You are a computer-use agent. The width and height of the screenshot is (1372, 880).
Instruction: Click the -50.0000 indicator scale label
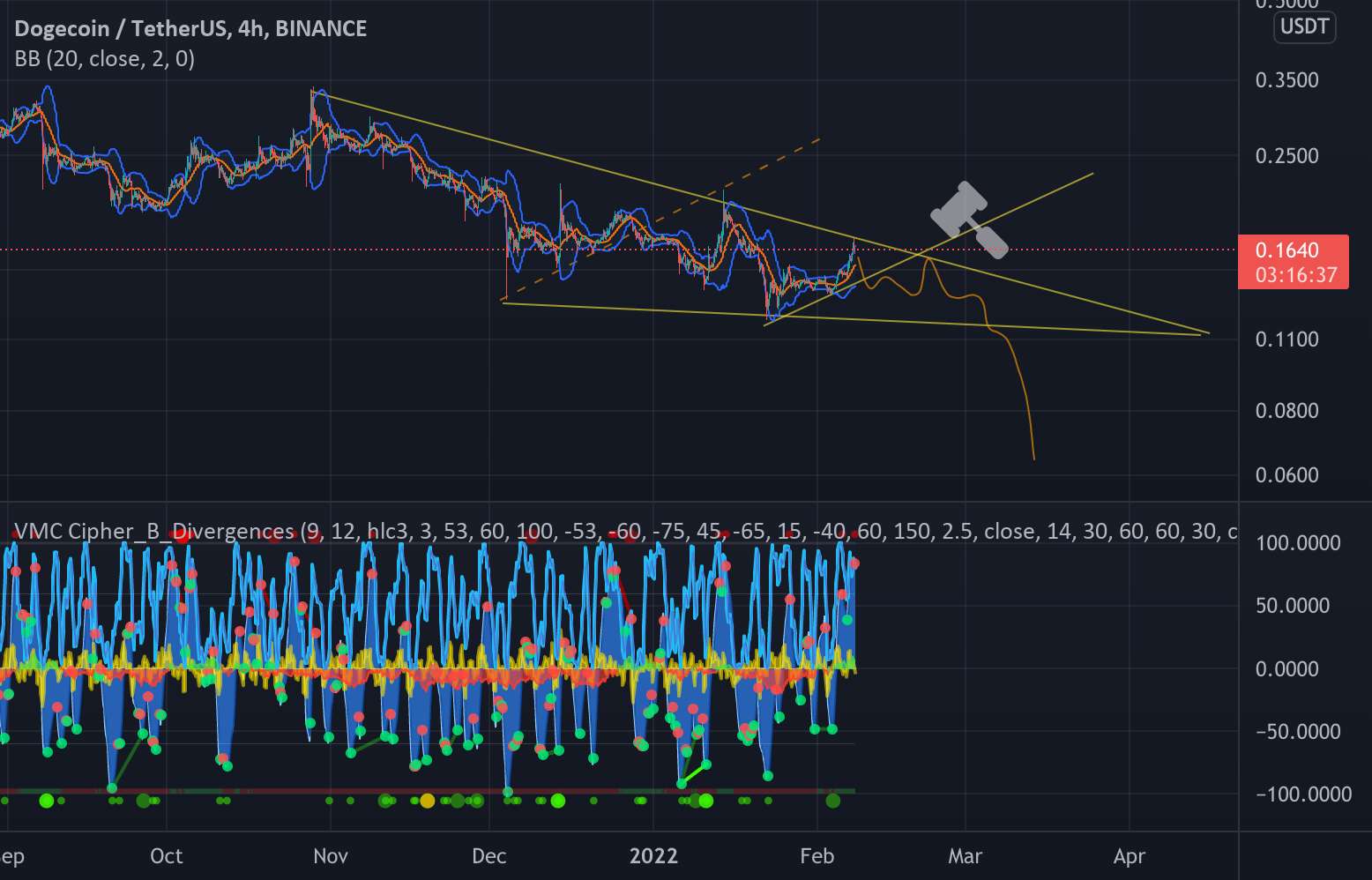click(1296, 732)
